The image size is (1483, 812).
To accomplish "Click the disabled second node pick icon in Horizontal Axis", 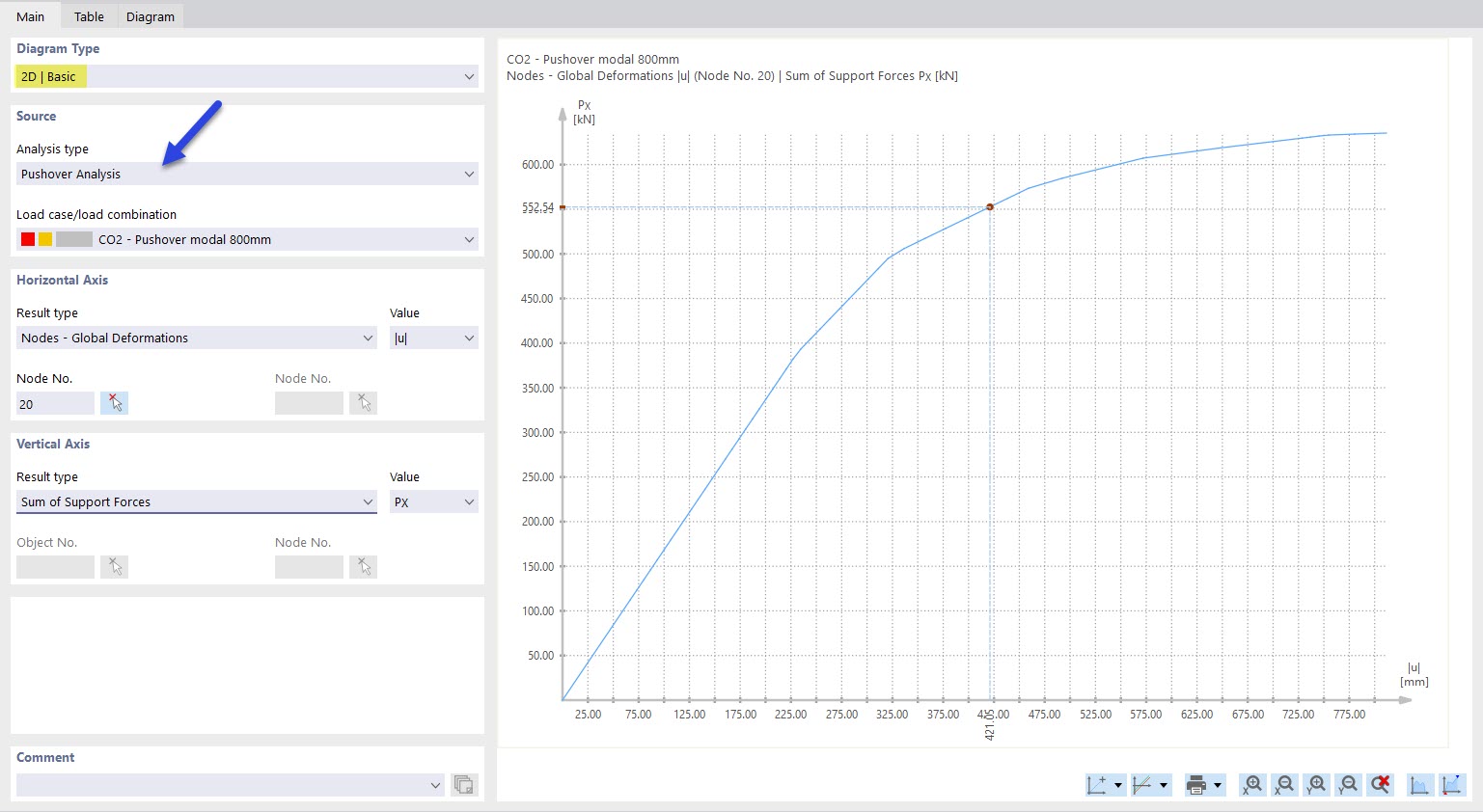I will pyautogui.click(x=363, y=403).
